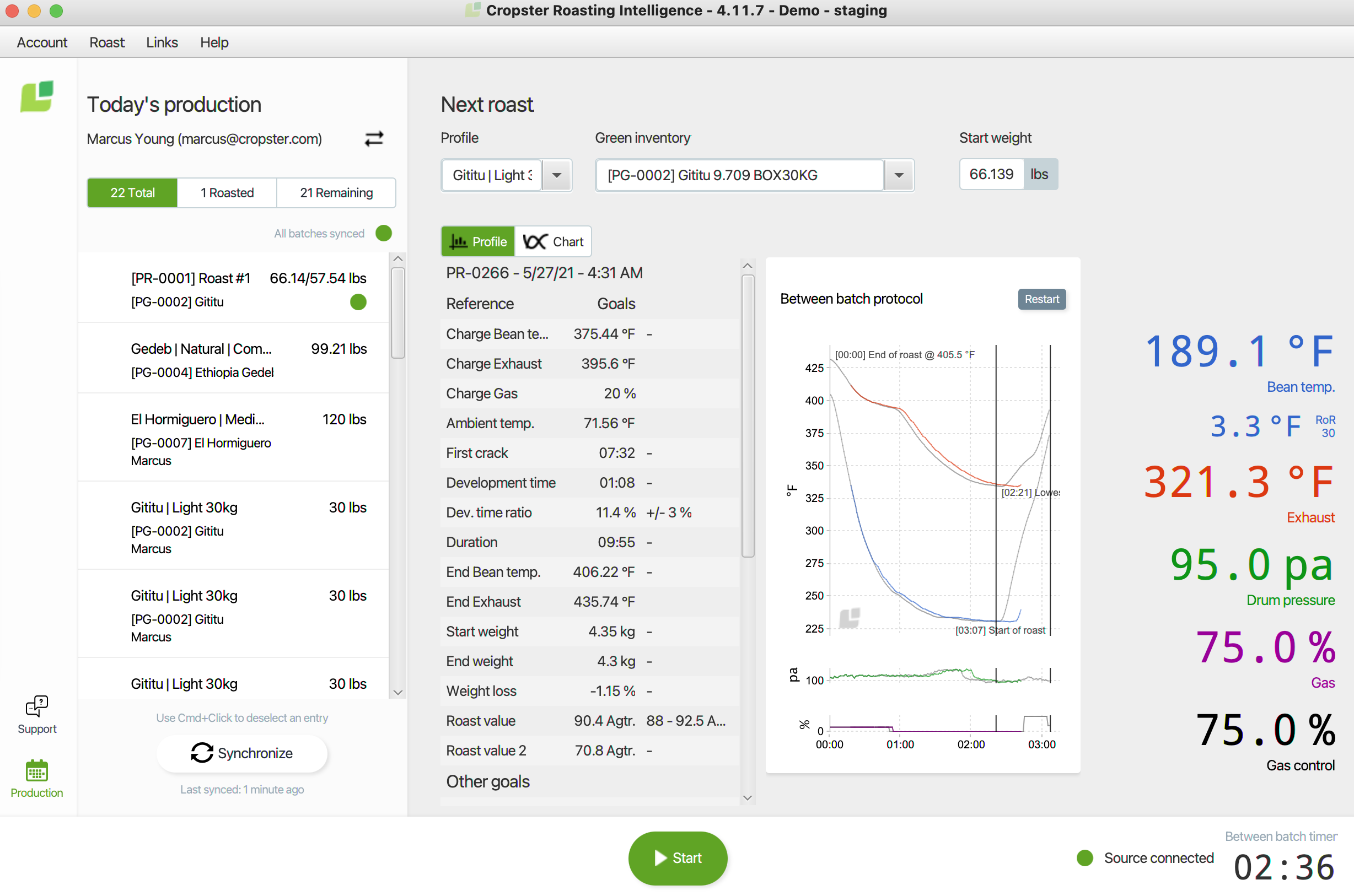Click the 02:36 between batch timer
The width and height of the screenshot is (1354, 896).
pos(1283,866)
